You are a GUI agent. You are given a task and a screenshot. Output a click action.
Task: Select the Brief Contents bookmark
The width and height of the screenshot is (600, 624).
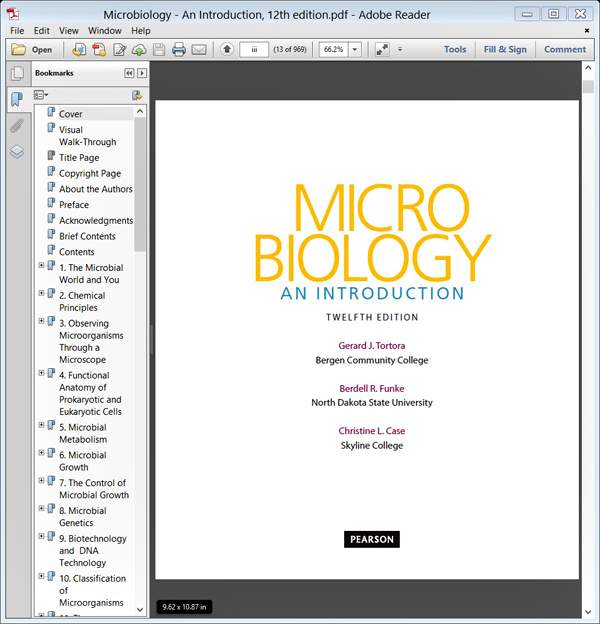tap(87, 236)
